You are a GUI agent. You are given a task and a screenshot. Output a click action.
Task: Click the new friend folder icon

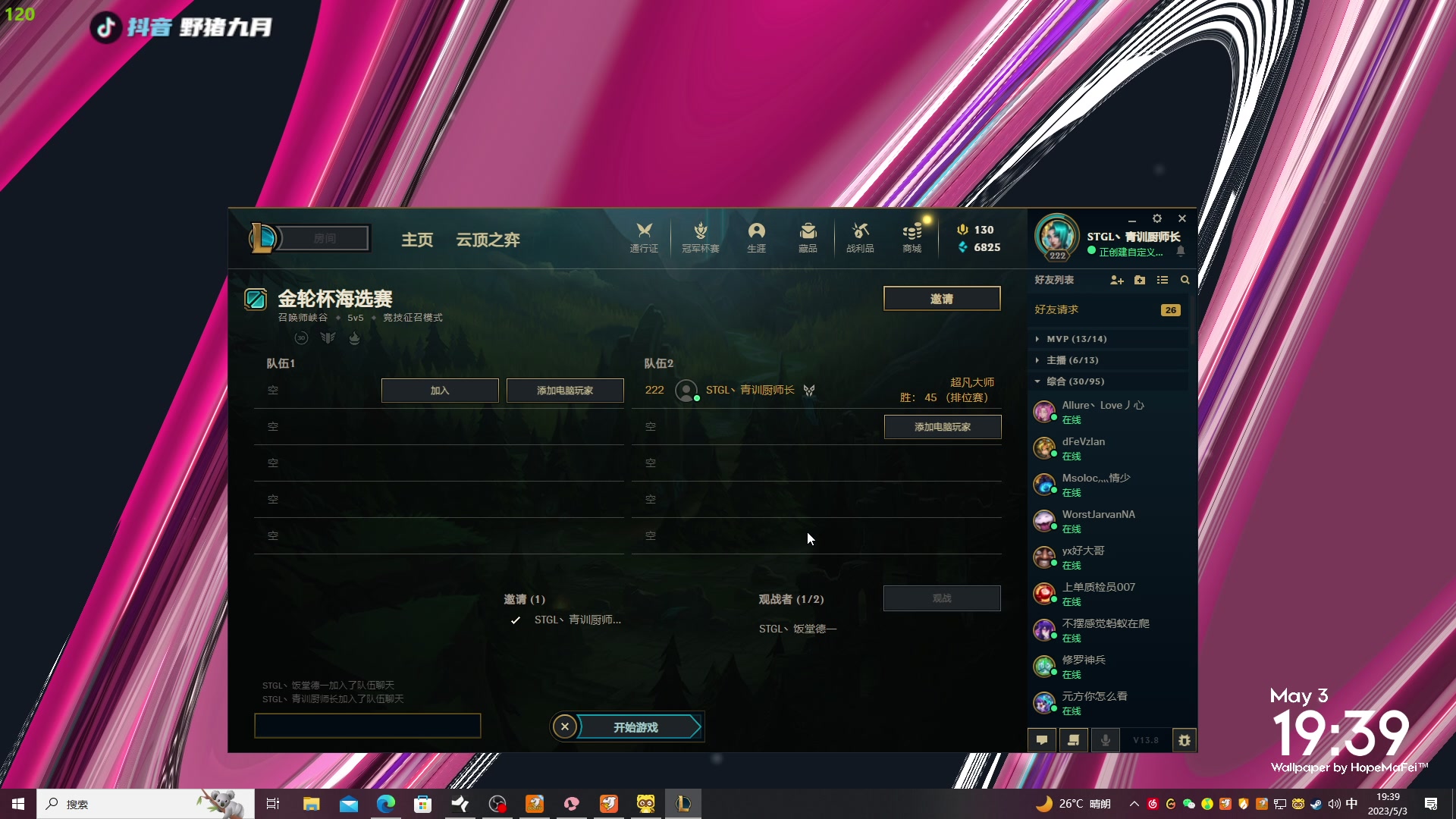click(1139, 280)
